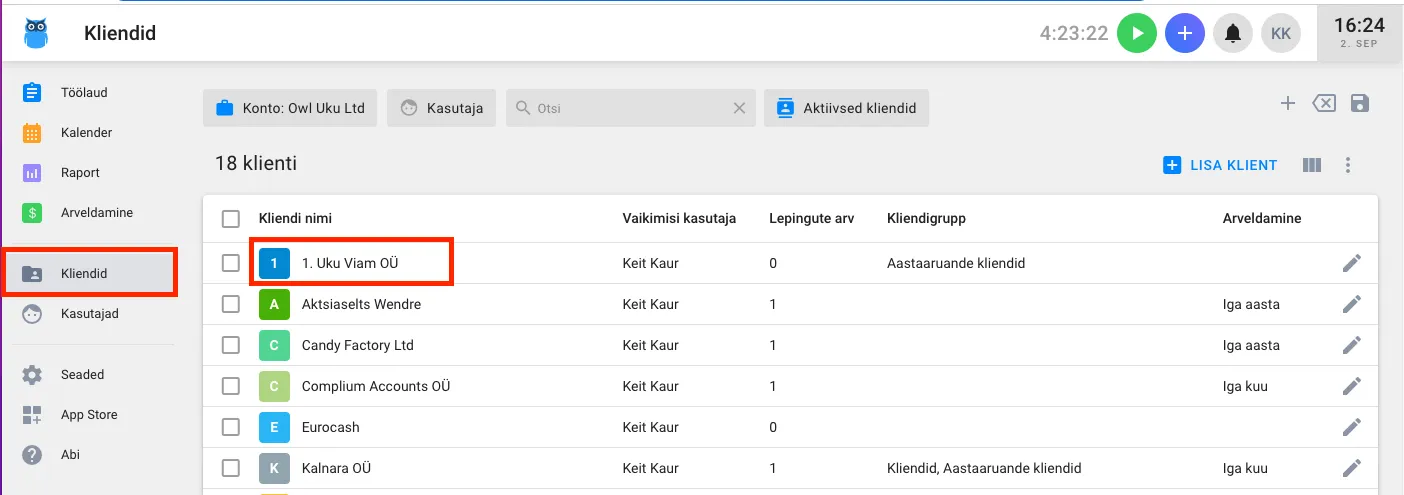
Task: Check the Eurocash row checkbox
Action: pos(231,427)
